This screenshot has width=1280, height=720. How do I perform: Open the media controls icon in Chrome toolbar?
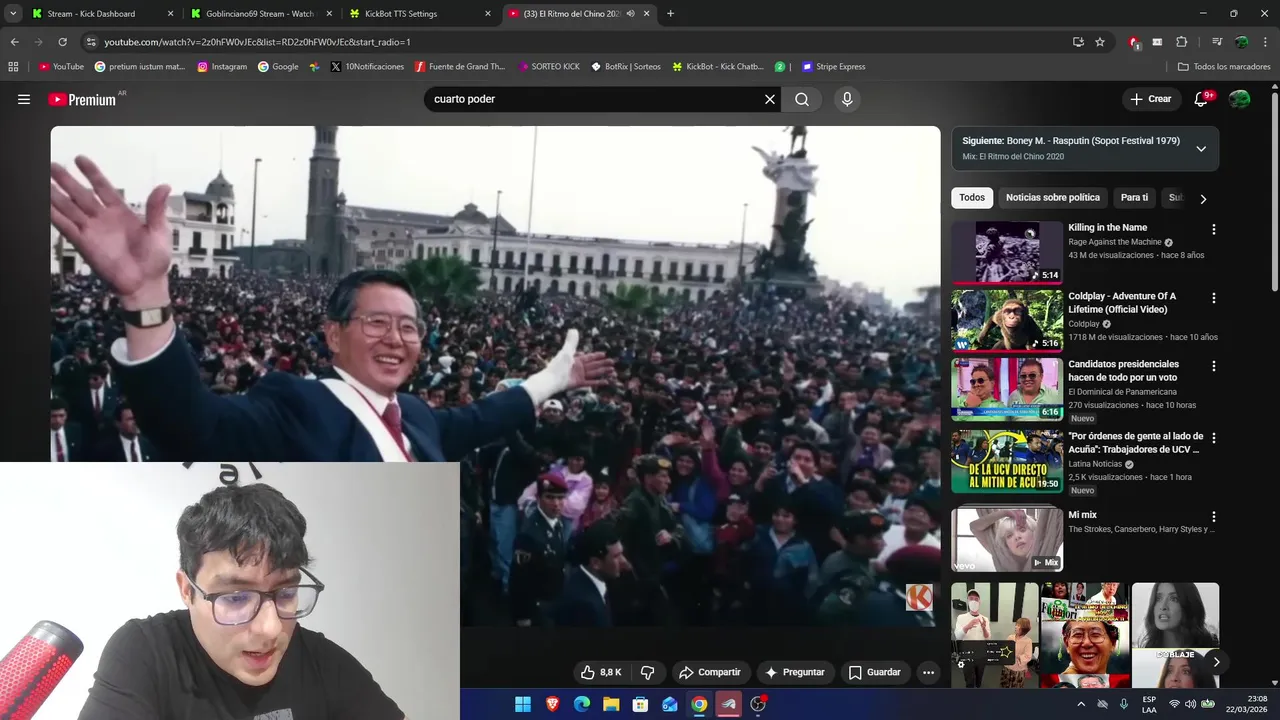(1217, 42)
